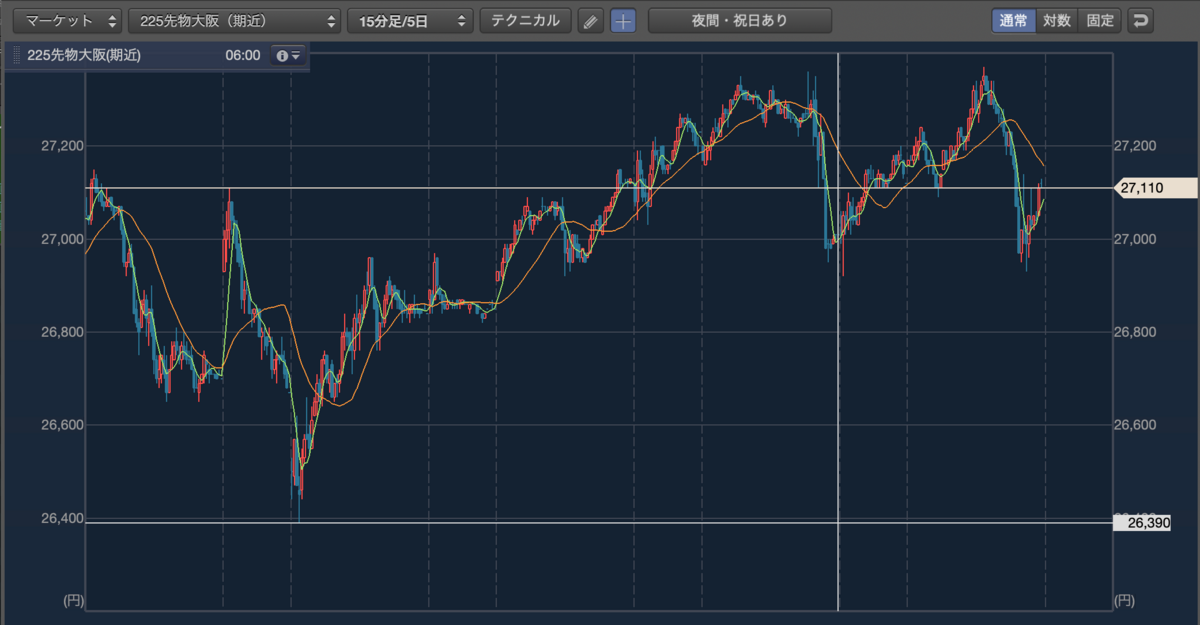Screen dimensions: 1200x625
Task: Switch scale to 通常 mode
Action: coord(1014,21)
